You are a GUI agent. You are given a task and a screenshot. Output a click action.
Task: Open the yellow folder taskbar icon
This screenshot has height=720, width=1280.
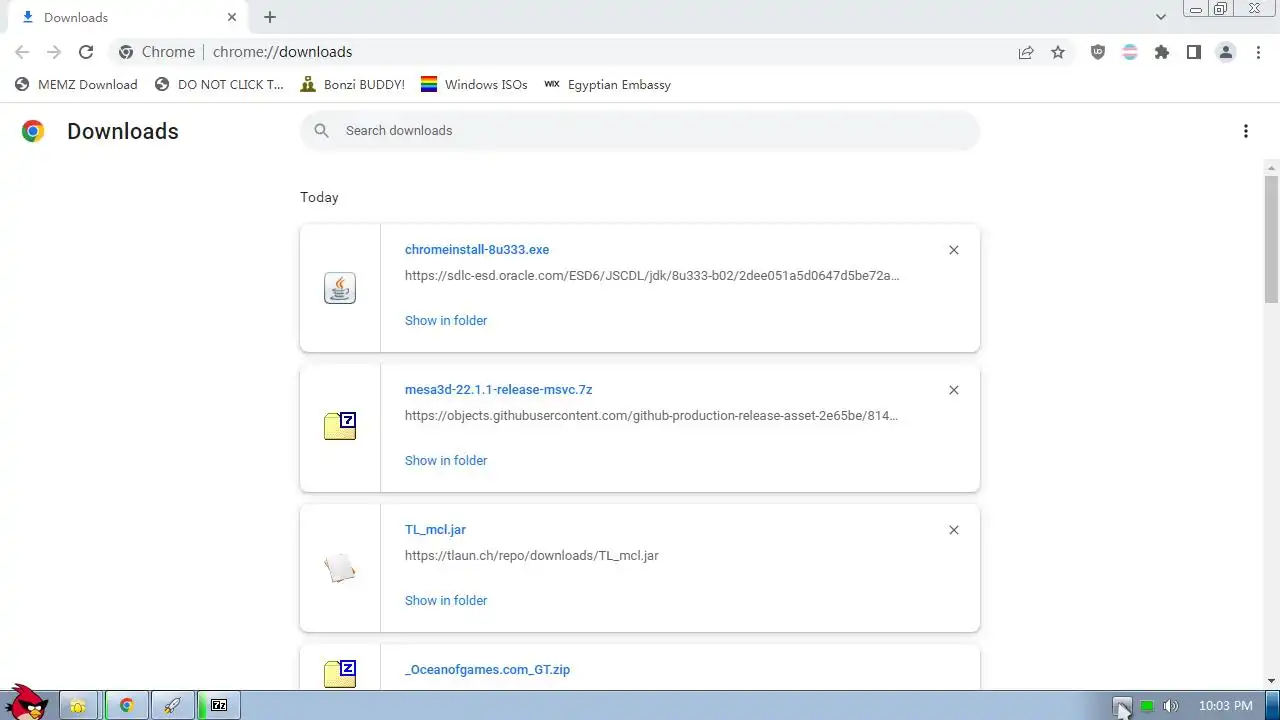pos(78,706)
